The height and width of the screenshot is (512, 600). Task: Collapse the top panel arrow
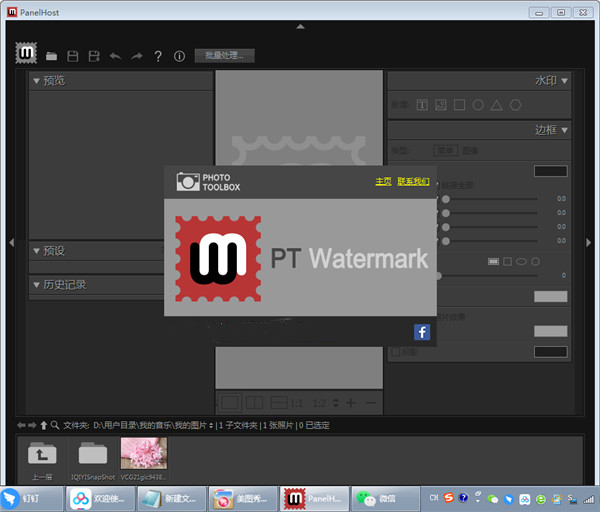(300, 26)
